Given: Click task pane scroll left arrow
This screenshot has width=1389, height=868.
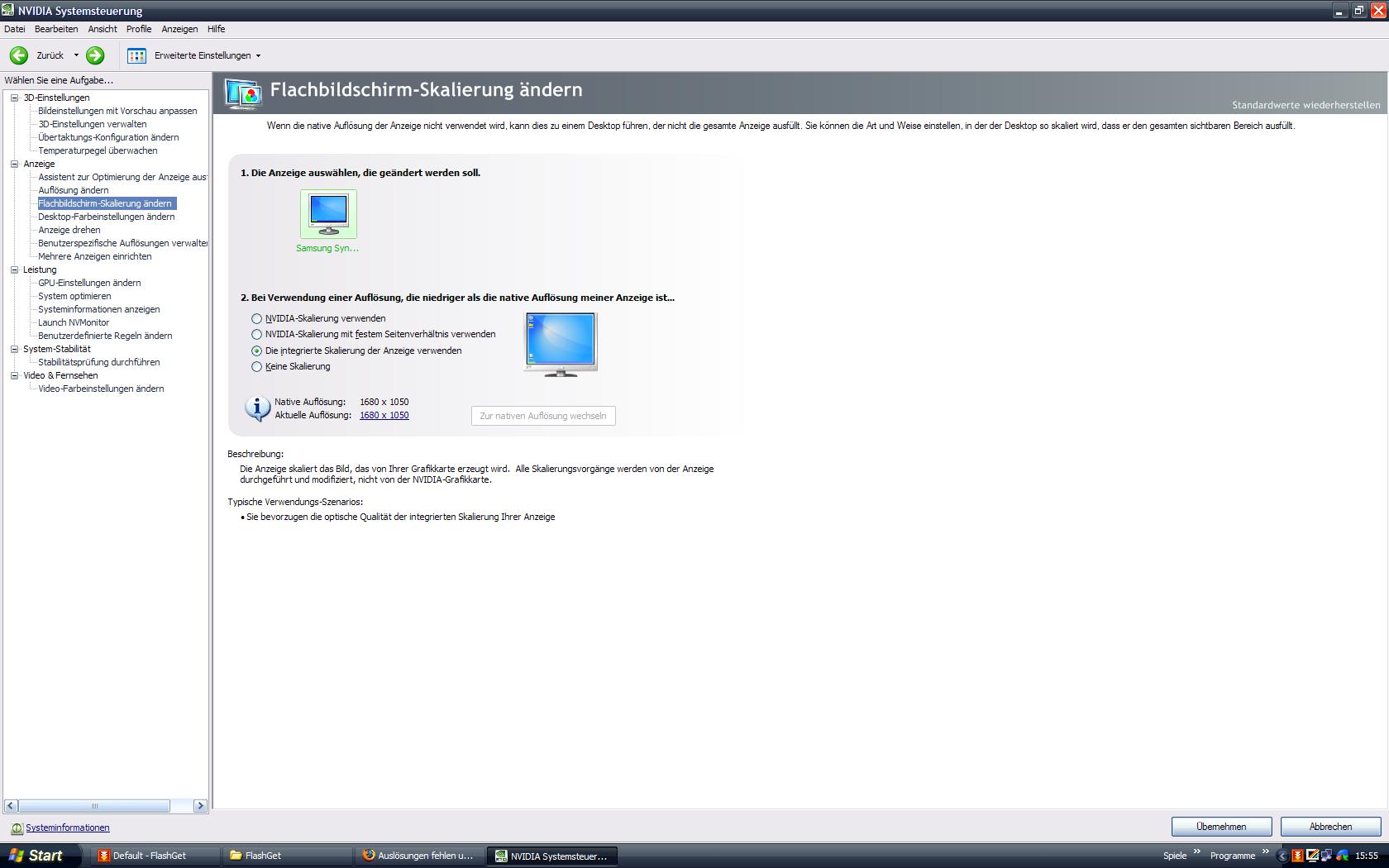Looking at the screenshot, I should pyautogui.click(x=11, y=806).
